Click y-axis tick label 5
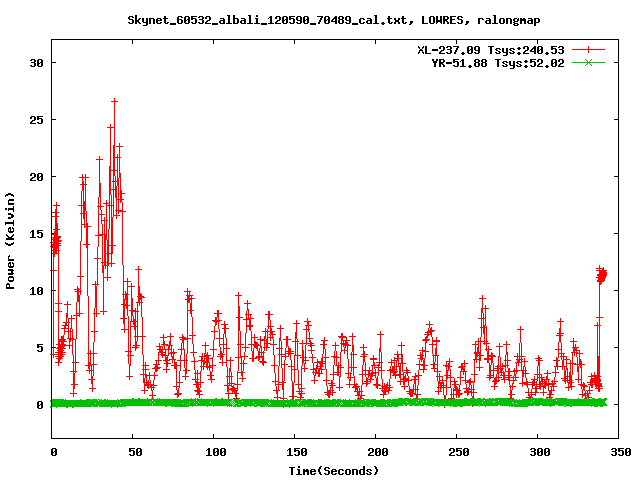The image size is (640, 480). coord(40,348)
